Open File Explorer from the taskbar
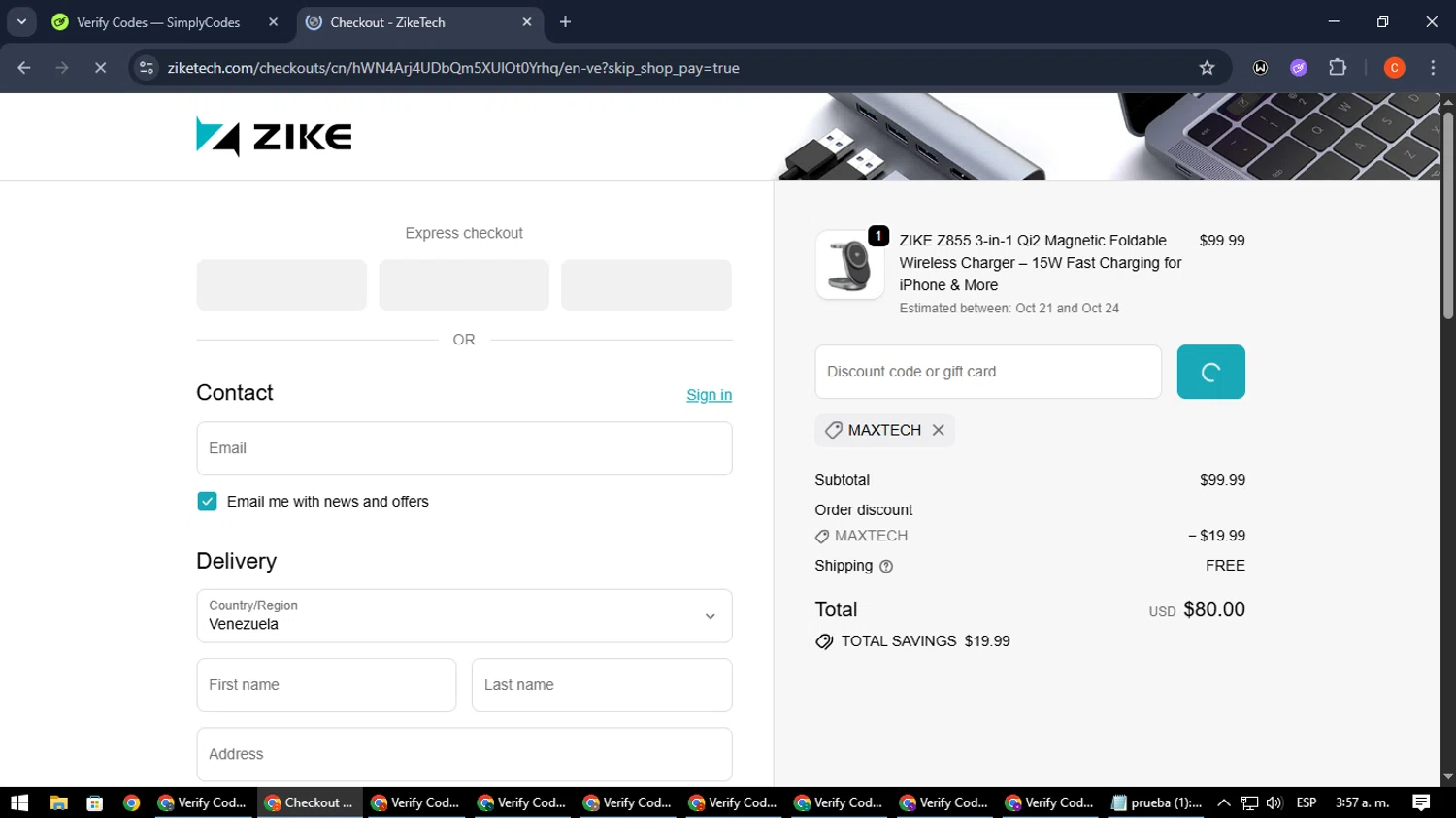 pos(58,802)
